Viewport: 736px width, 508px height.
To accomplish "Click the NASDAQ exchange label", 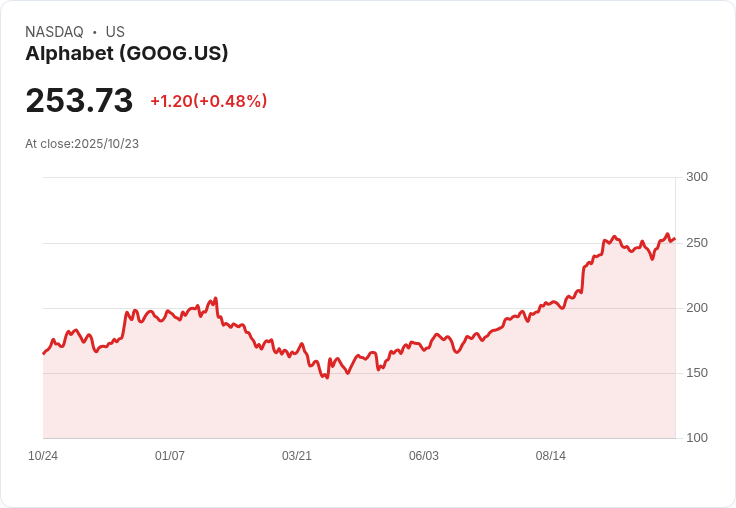I will coord(54,32).
